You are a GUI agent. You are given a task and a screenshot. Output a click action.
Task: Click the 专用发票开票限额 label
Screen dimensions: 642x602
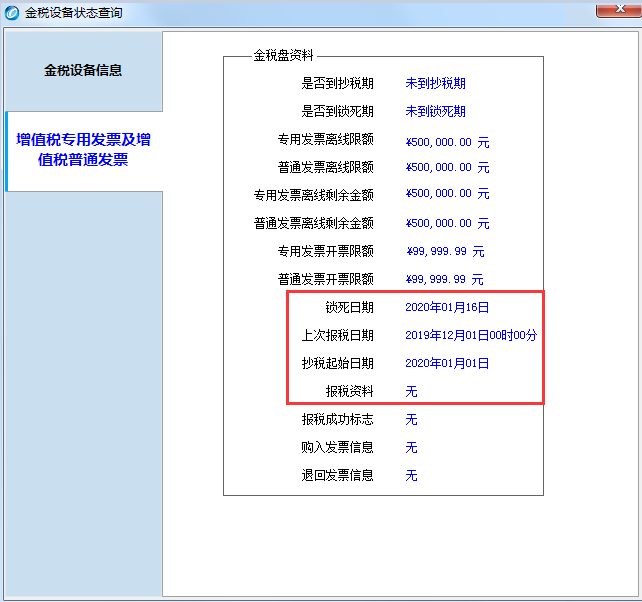(x=326, y=251)
